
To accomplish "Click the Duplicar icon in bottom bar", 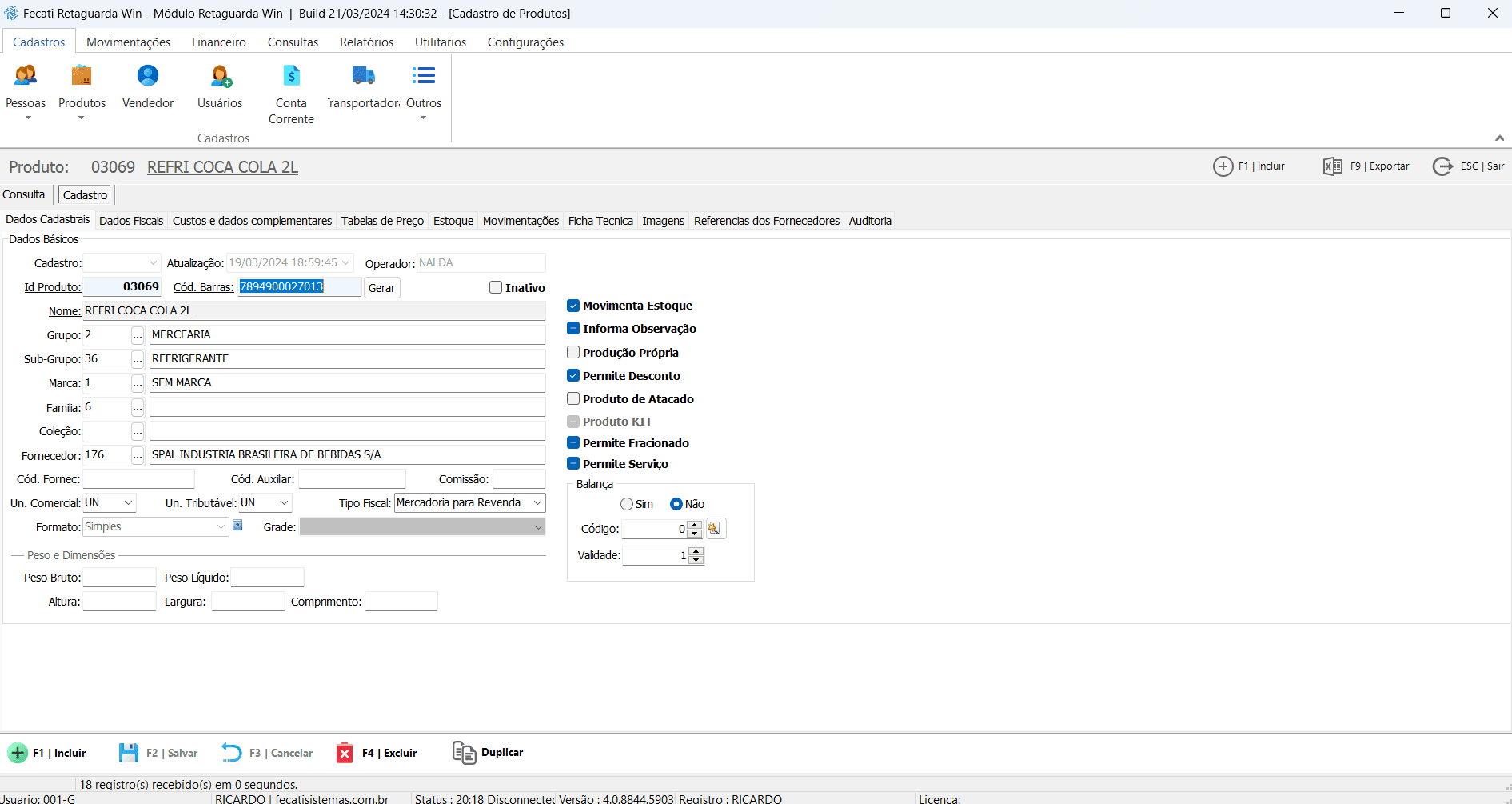I will click(x=464, y=753).
